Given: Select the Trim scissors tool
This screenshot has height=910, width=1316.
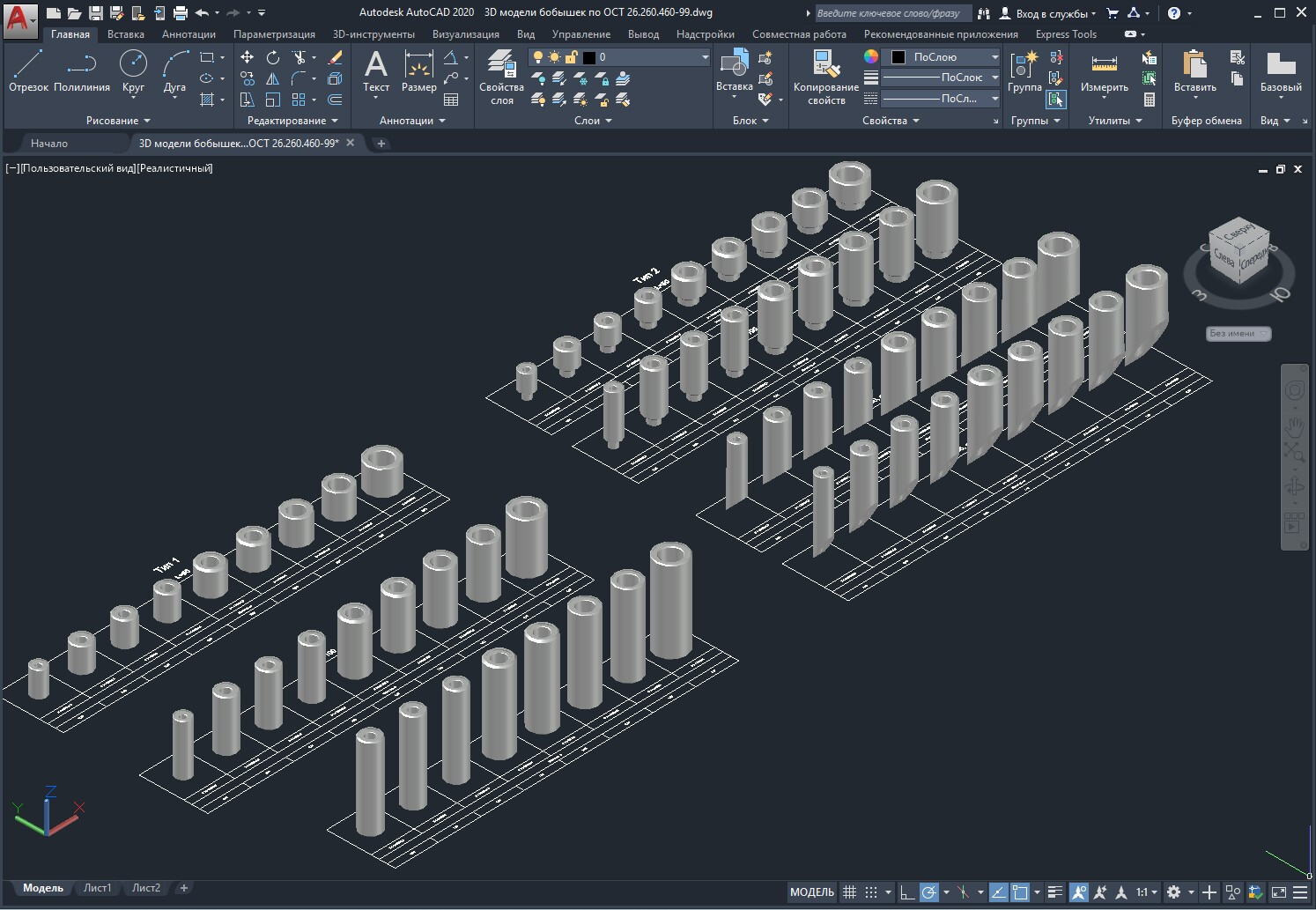Looking at the screenshot, I should [x=299, y=57].
